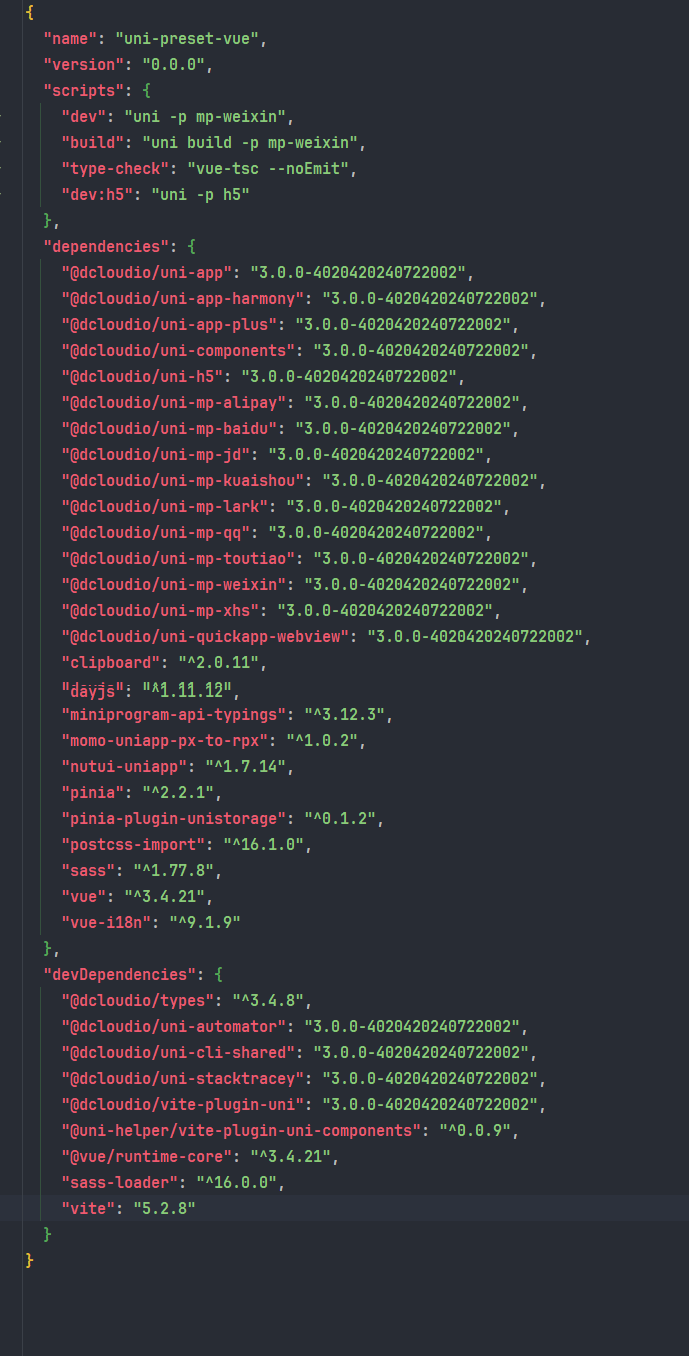Click the "vue-i18n" dependency name
This screenshot has width=689, height=1356.
coord(108,922)
